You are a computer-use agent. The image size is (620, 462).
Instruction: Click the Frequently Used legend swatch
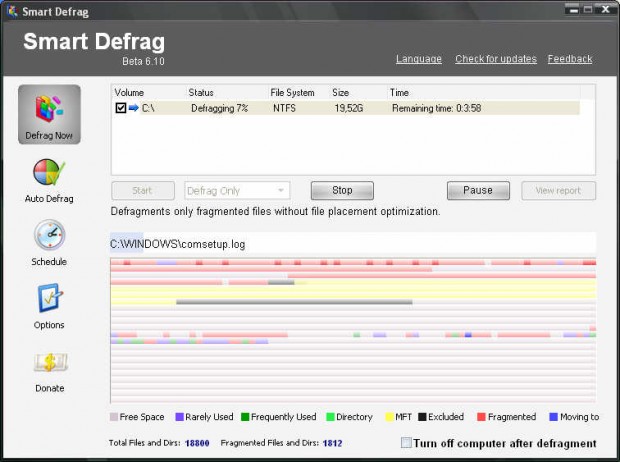click(245, 417)
